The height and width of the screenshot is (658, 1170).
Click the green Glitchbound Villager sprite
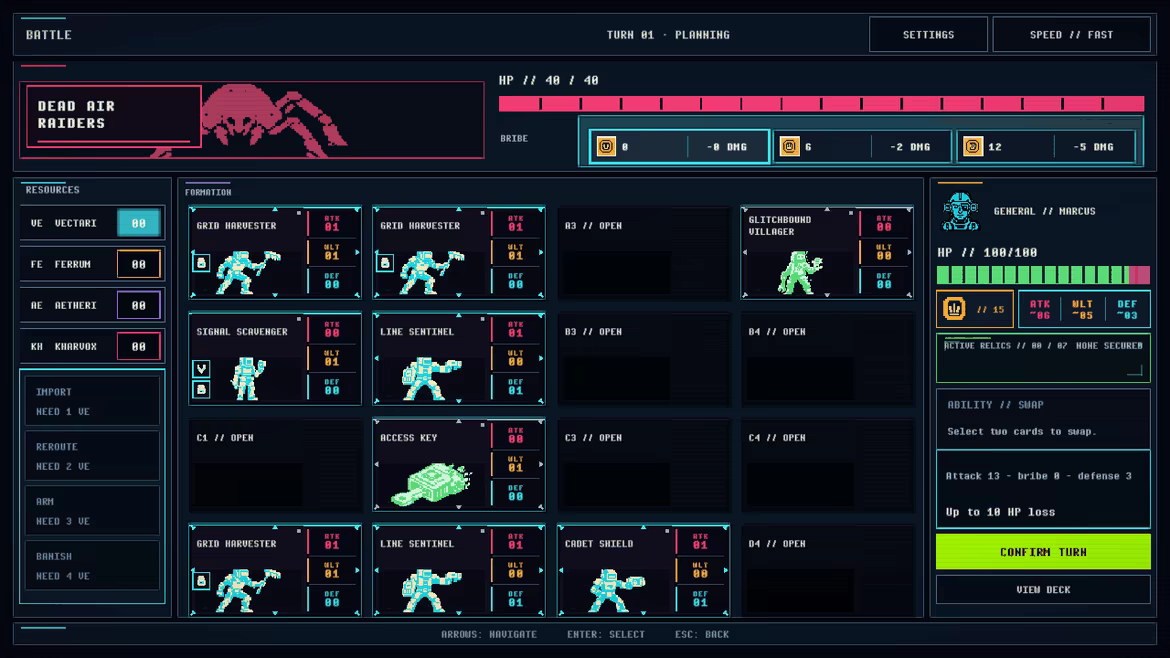click(800, 272)
